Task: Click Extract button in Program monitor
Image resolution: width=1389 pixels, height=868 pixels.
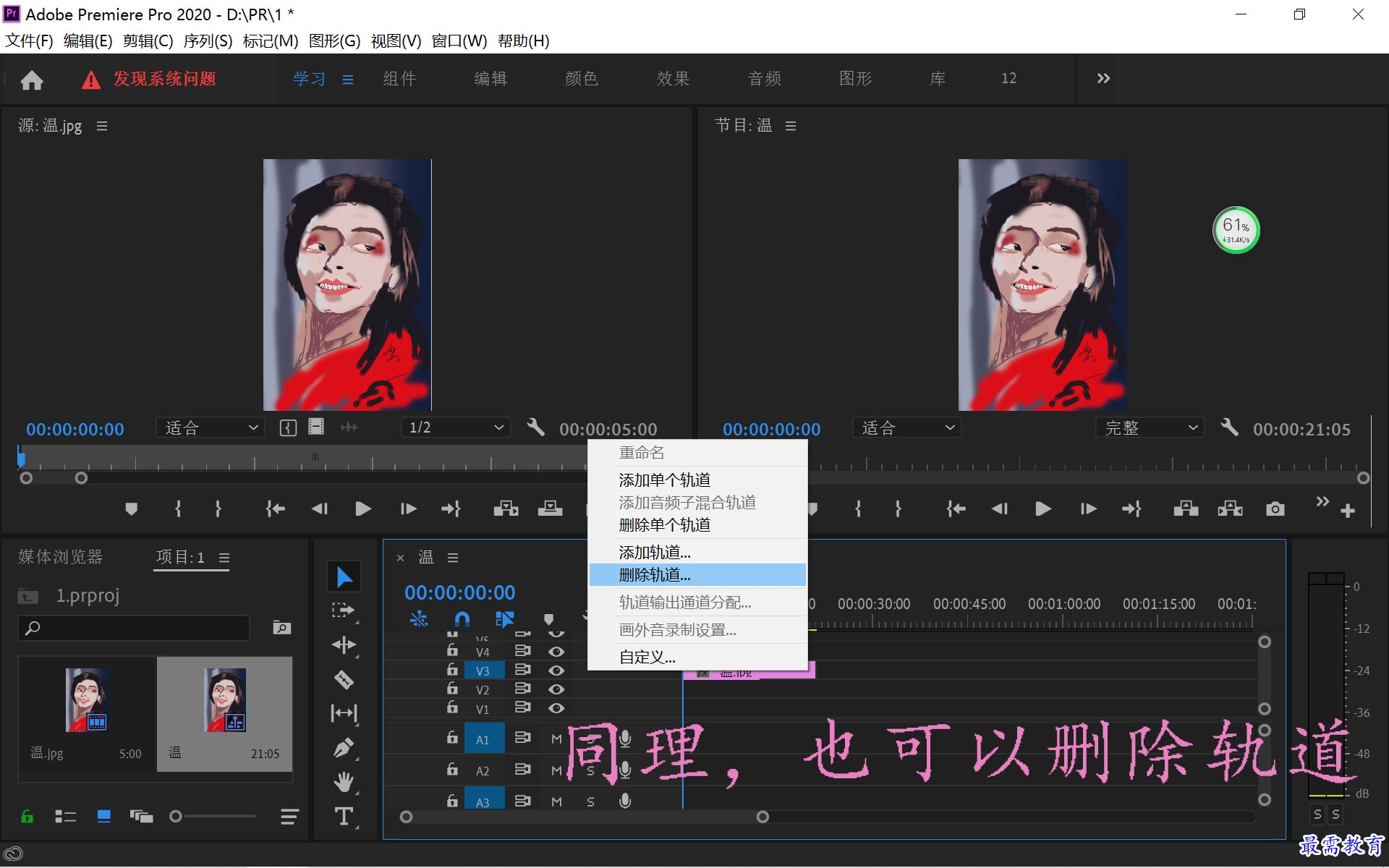Action: tap(1230, 509)
